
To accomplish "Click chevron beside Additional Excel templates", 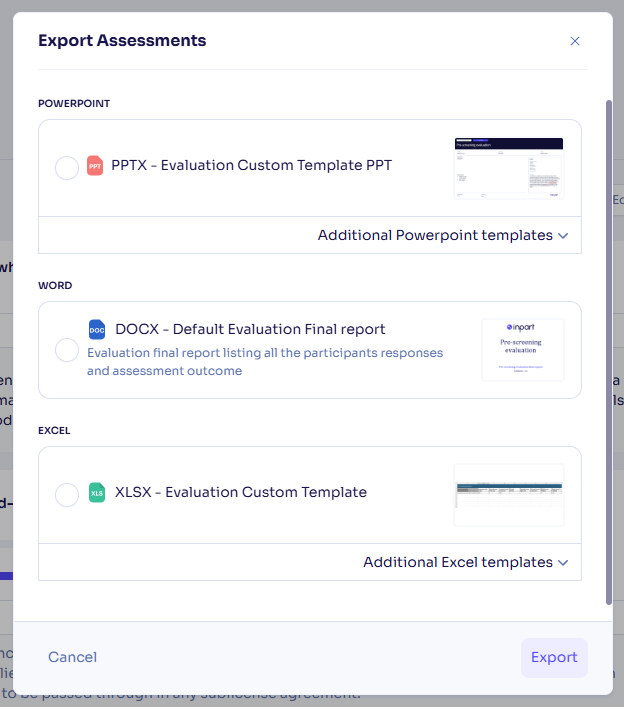I will [563, 563].
